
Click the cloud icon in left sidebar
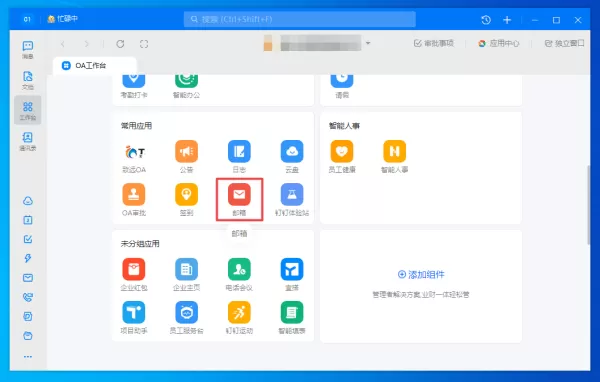click(x=28, y=201)
